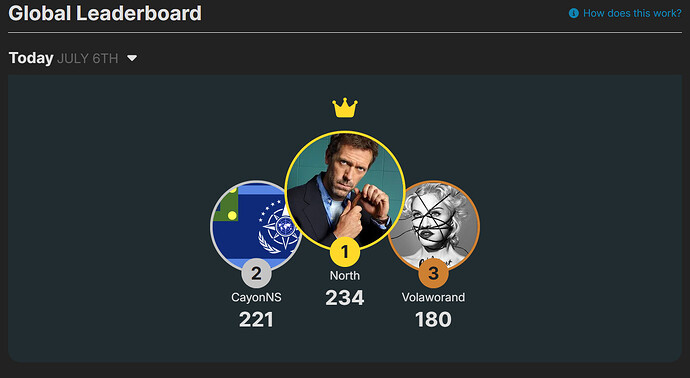Click the Today JULY 6TH label
The image size is (690, 378).
63,58
